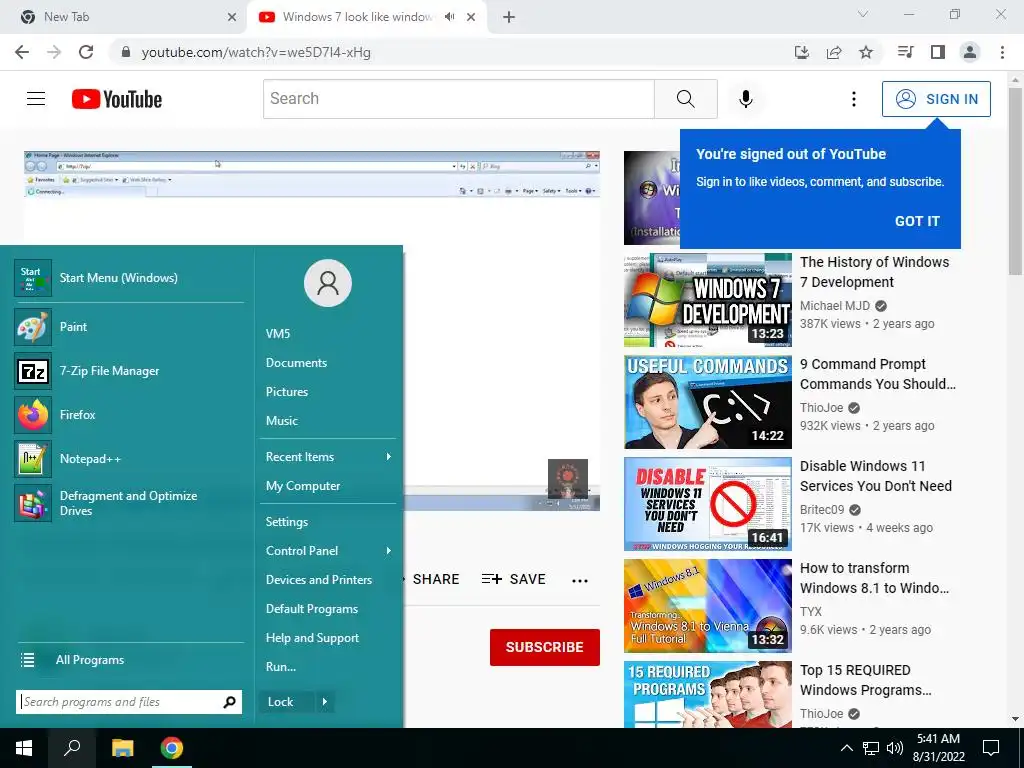Image resolution: width=1024 pixels, height=768 pixels.
Task: Open the 9 Command Prompt Commands thumbnail
Action: click(708, 402)
